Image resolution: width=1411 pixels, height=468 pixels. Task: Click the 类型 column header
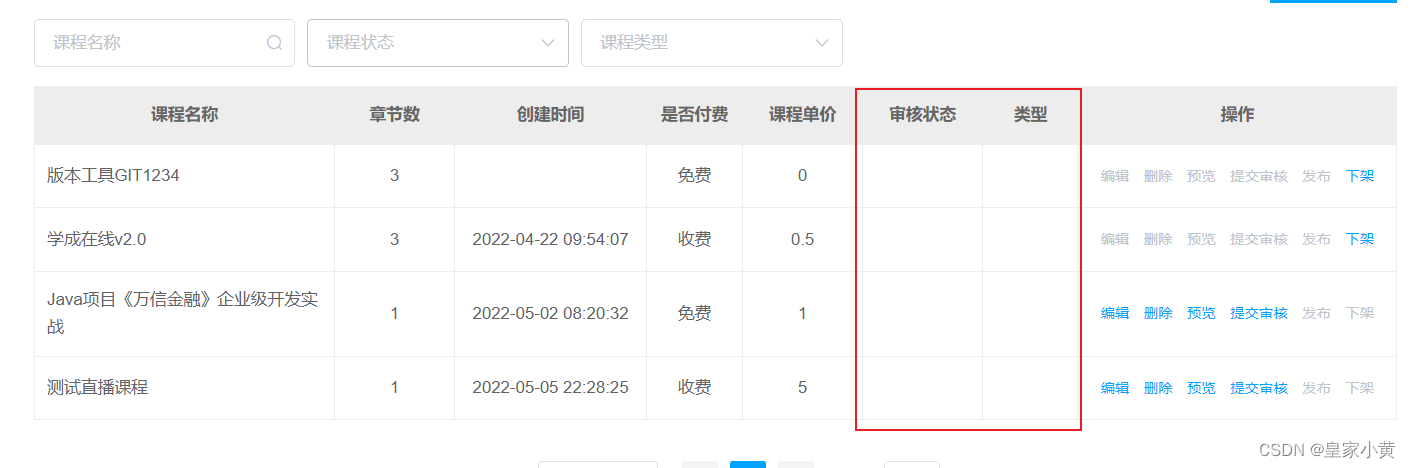[x=1030, y=114]
